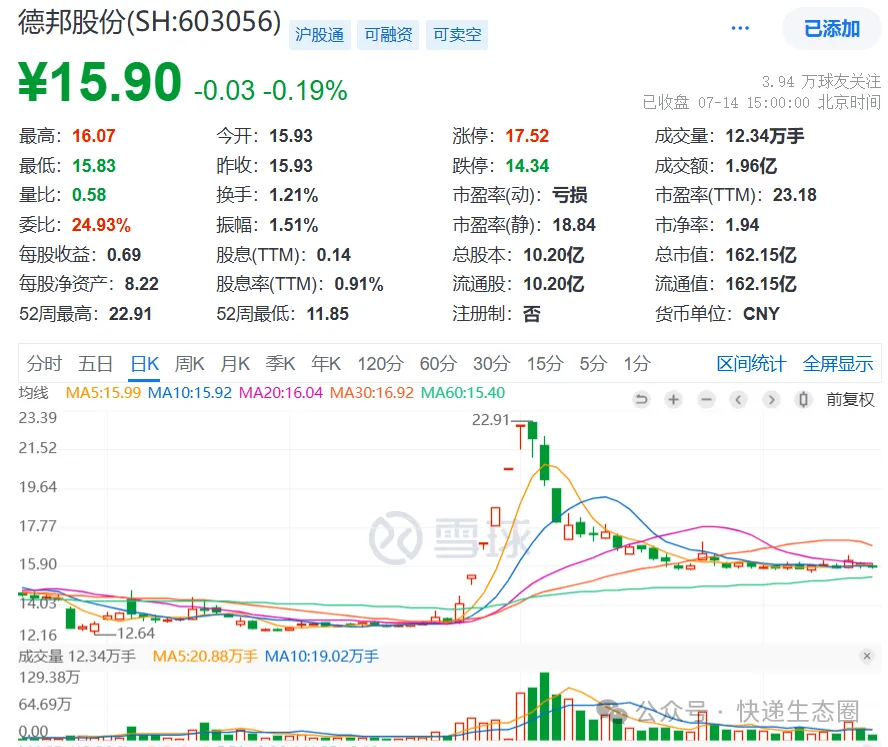Click the volume MA10:19.02万手 label
This screenshot has width=888, height=747.
pos(322,656)
